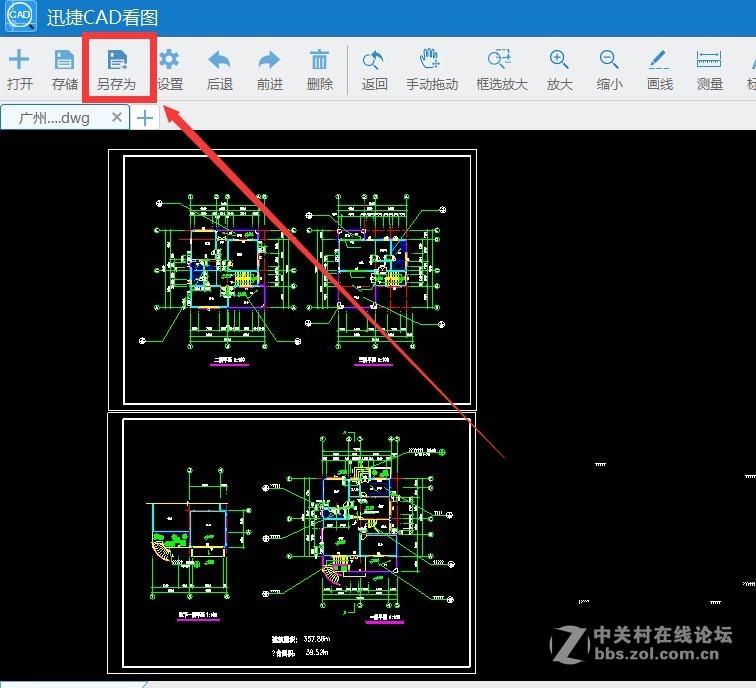Return to full view with 返回
This screenshot has height=688, width=756.
coord(374,69)
